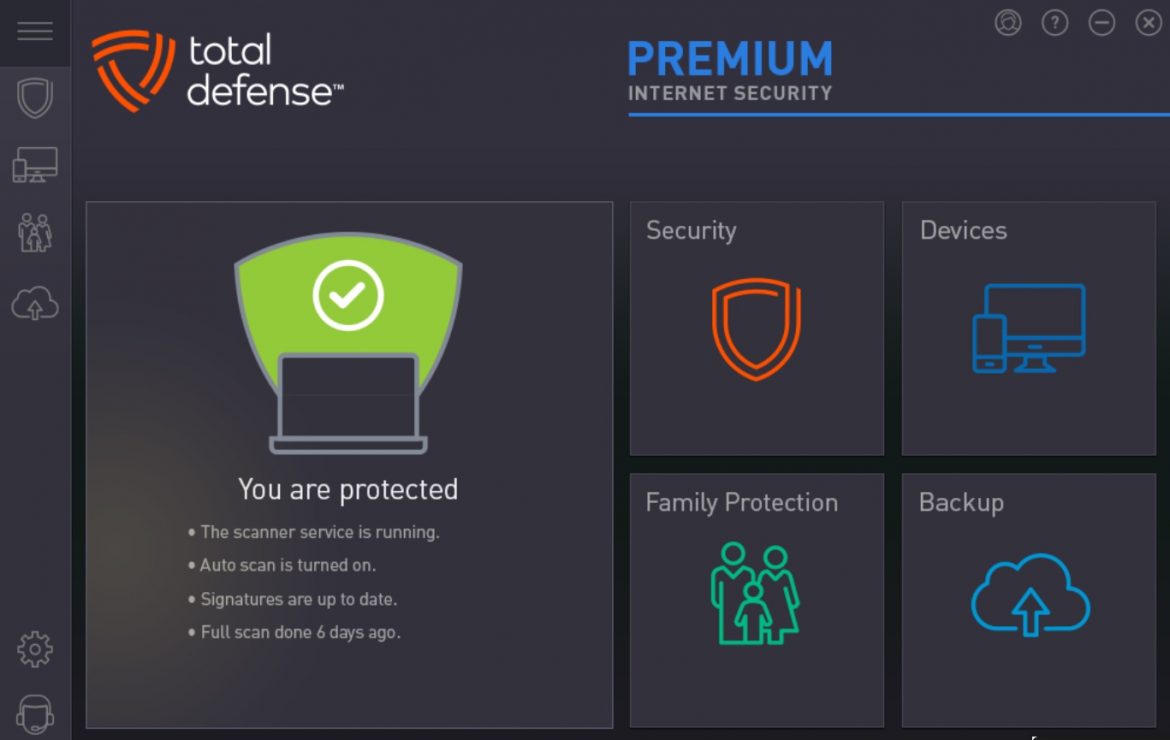Select the Devices icon in the sidebar

pyautogui.click(x=34, y=163)
